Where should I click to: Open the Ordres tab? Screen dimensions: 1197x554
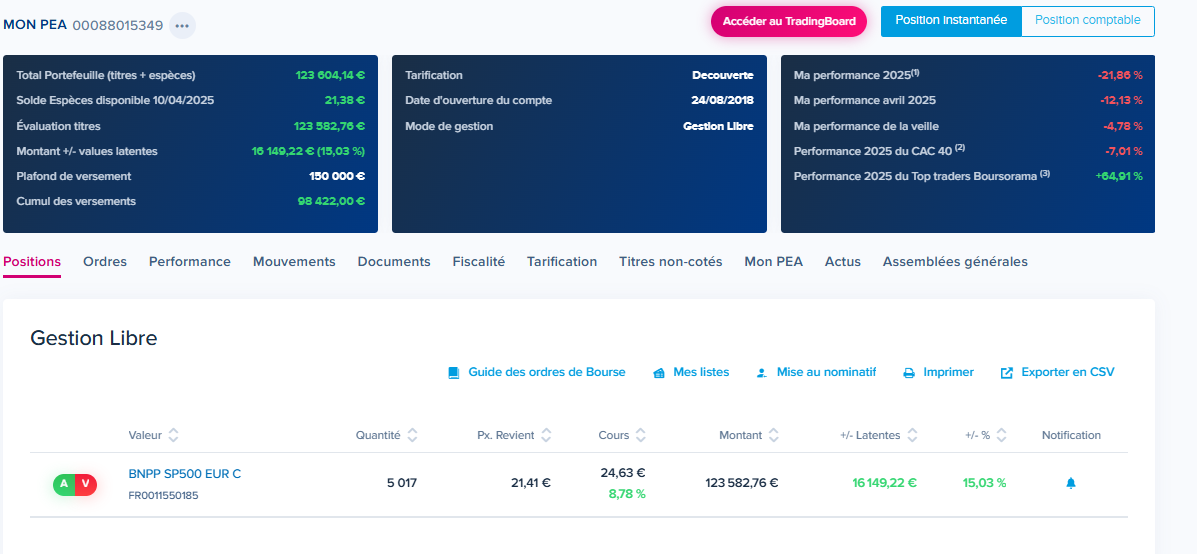point(105,262)
